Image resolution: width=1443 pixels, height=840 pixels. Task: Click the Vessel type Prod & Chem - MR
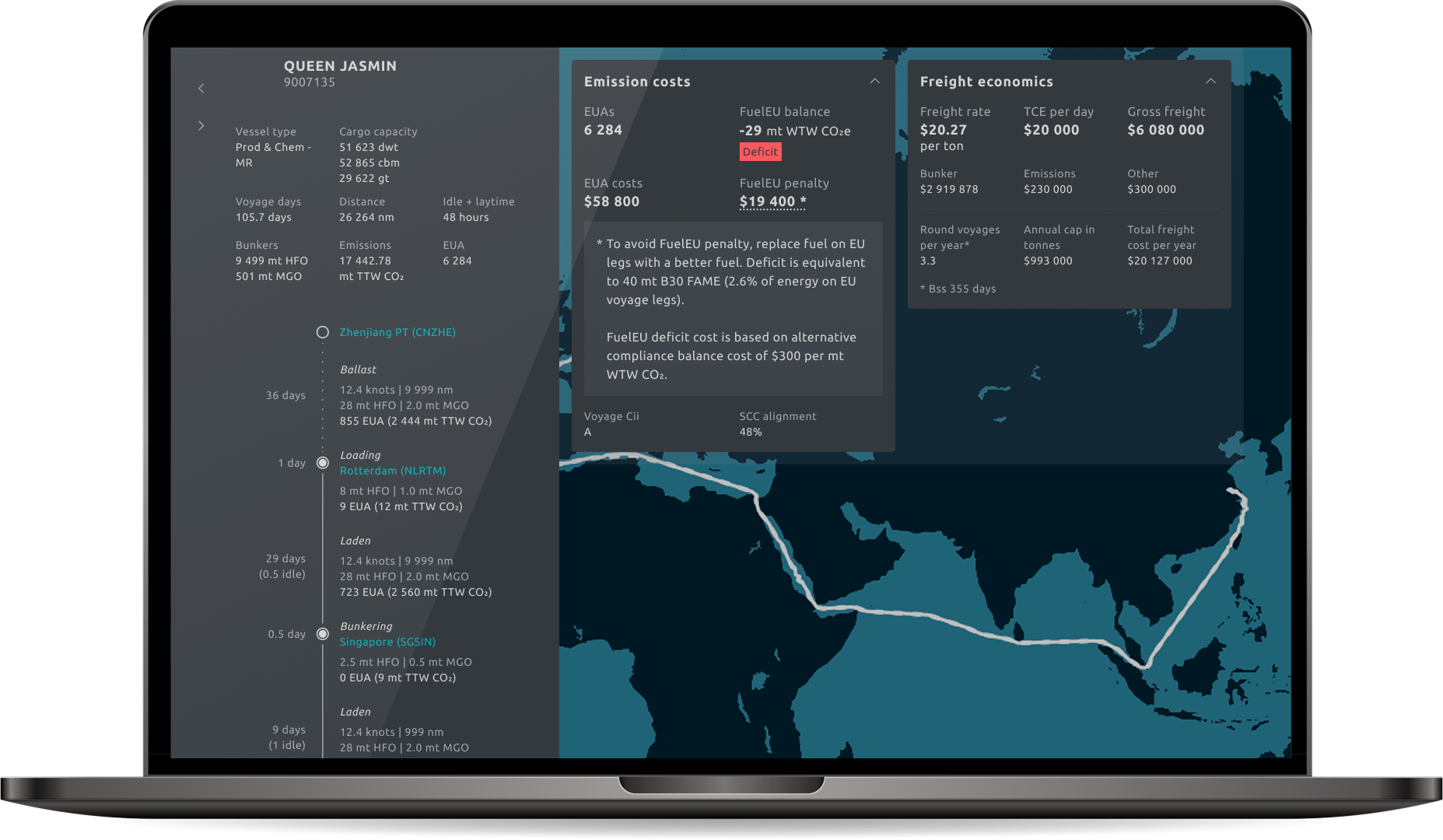273,155
